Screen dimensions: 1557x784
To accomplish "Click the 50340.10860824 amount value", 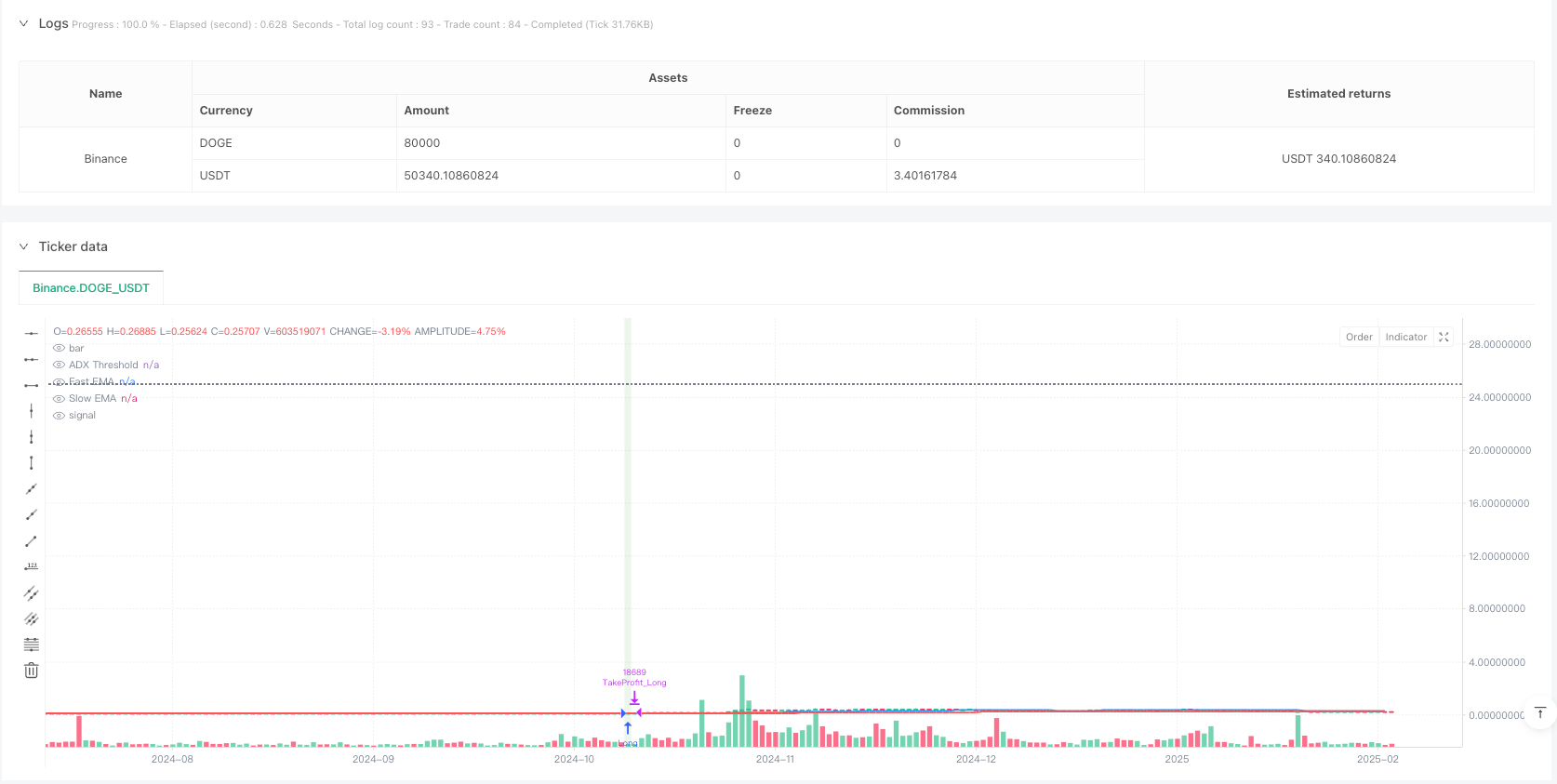I will point(451,176).
